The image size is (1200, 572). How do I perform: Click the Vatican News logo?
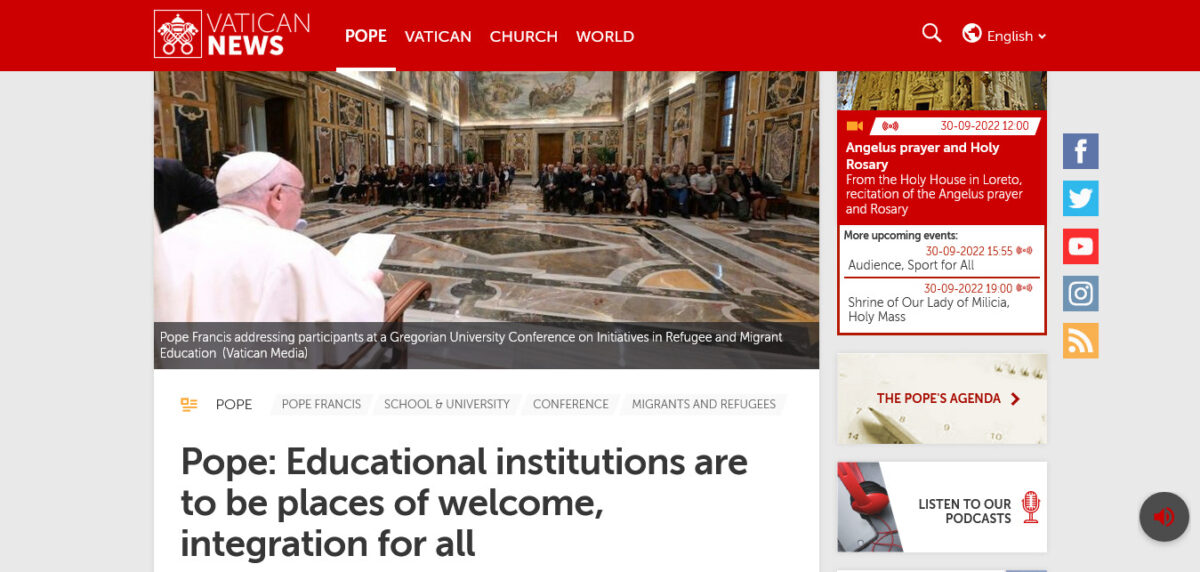[232, 34]
